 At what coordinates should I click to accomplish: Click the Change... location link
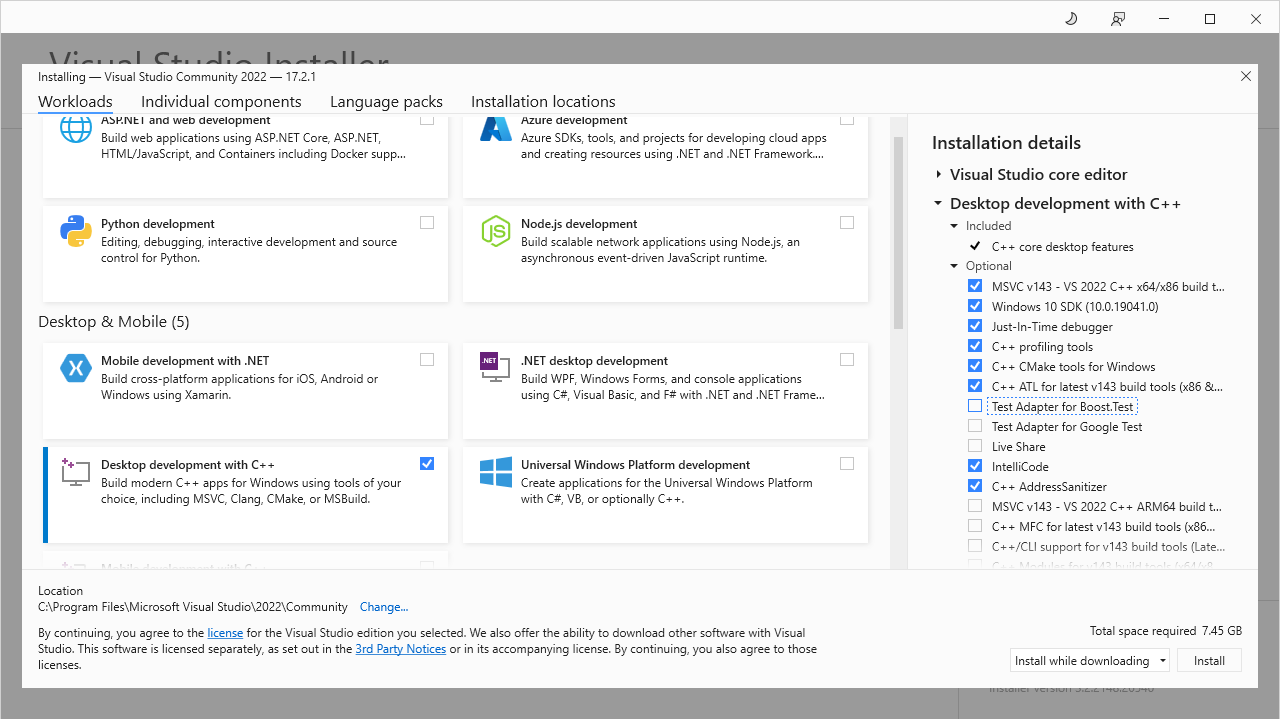(384, 607)
